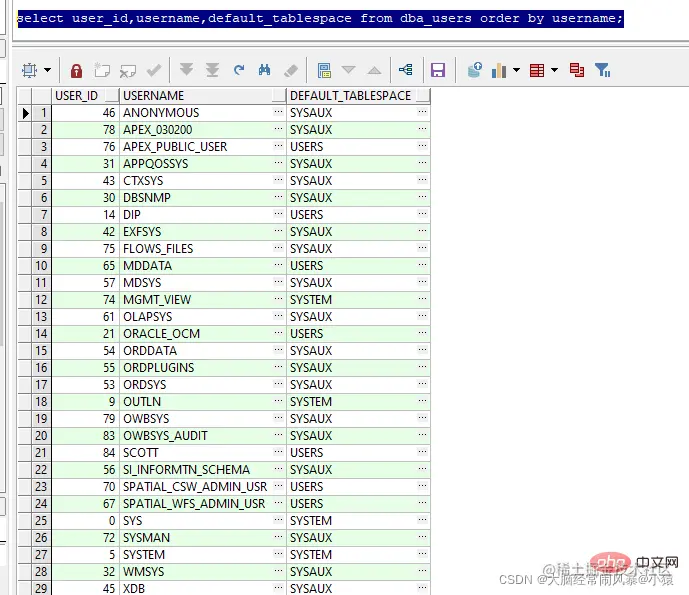Click the highlighted SQL select statement
689x595 pixels.
click(x=320, y=18)
